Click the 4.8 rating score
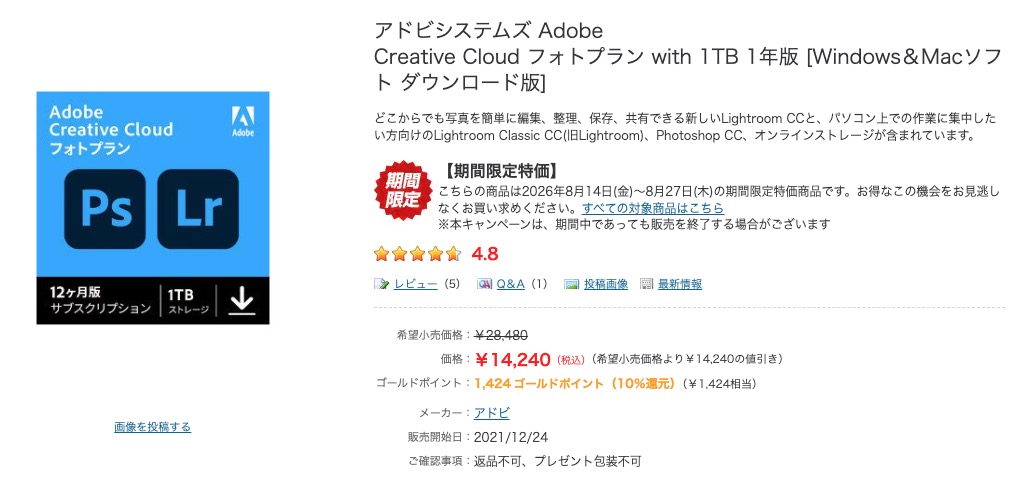1013x485 pixels. [485, 254]
